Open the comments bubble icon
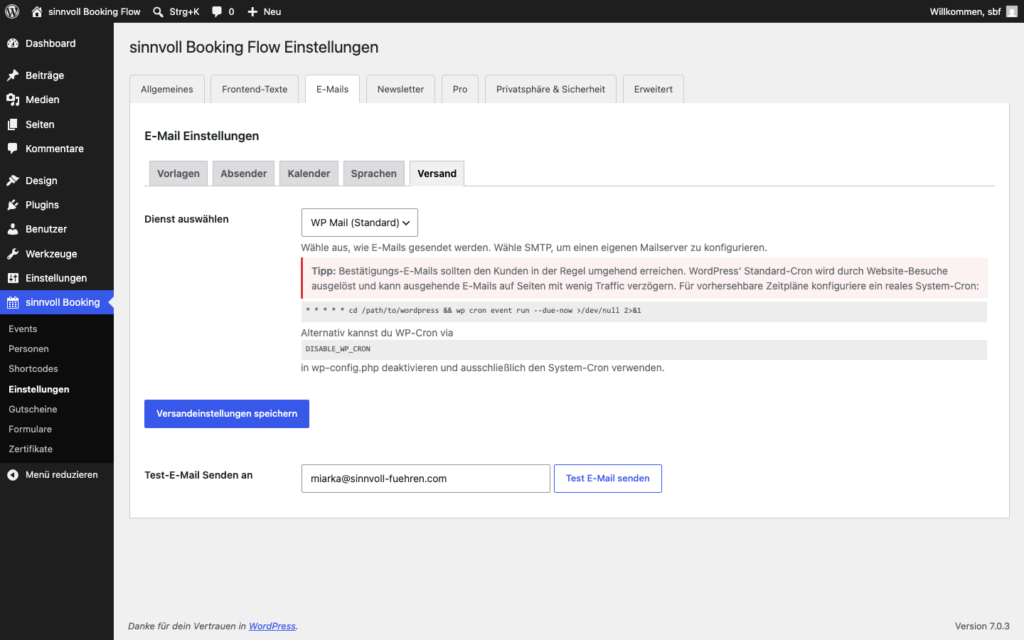This screenshot has height=640, width=1024. coord(217,12)
